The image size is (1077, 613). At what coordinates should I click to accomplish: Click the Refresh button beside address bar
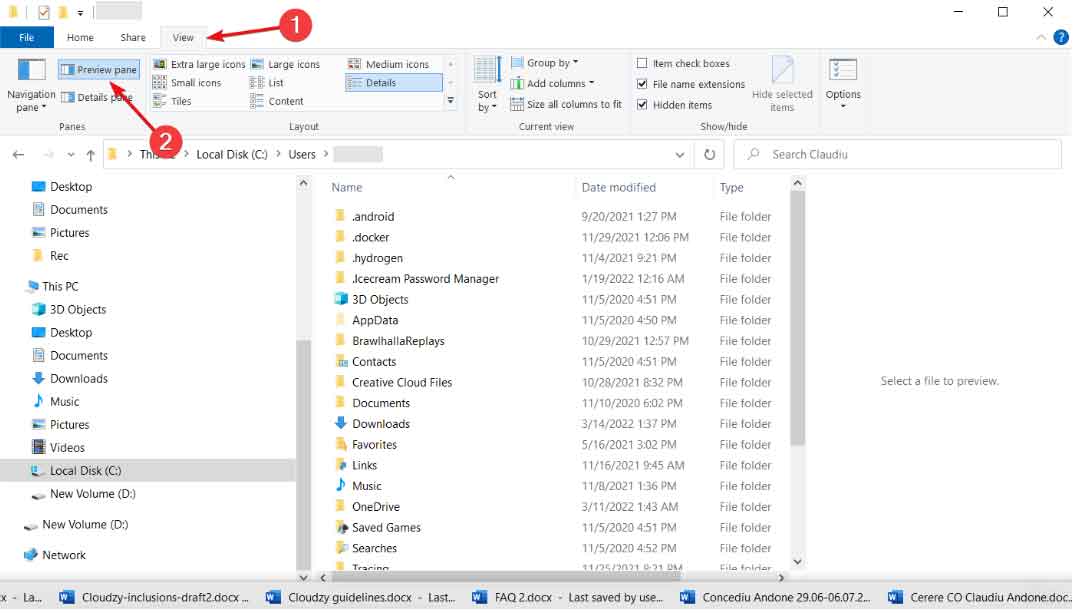tap(709, 155)
